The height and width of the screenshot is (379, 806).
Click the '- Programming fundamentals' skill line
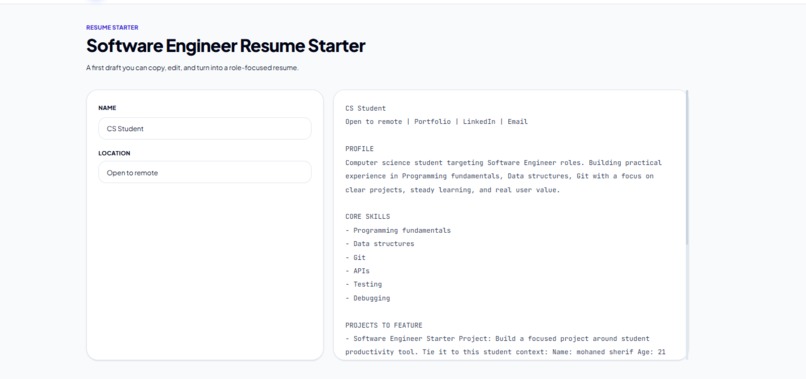click(398, 230)
